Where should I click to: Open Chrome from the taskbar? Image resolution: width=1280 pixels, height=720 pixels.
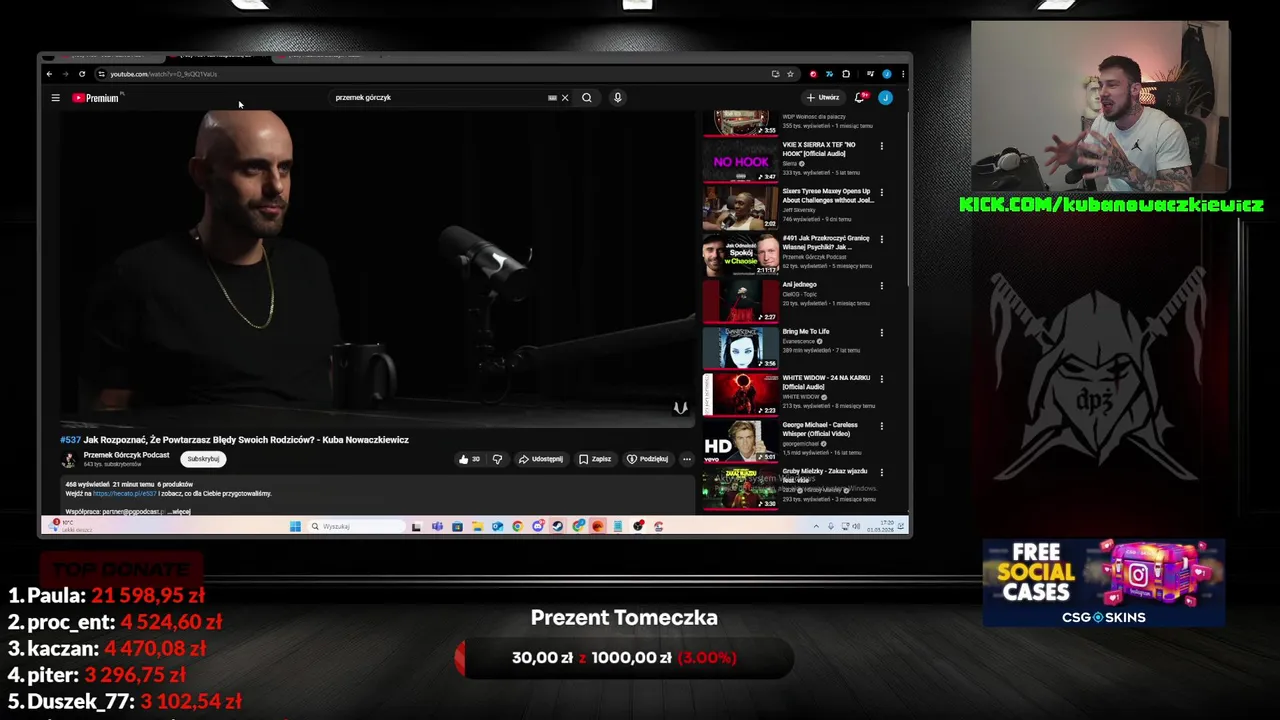pos(518,526)
